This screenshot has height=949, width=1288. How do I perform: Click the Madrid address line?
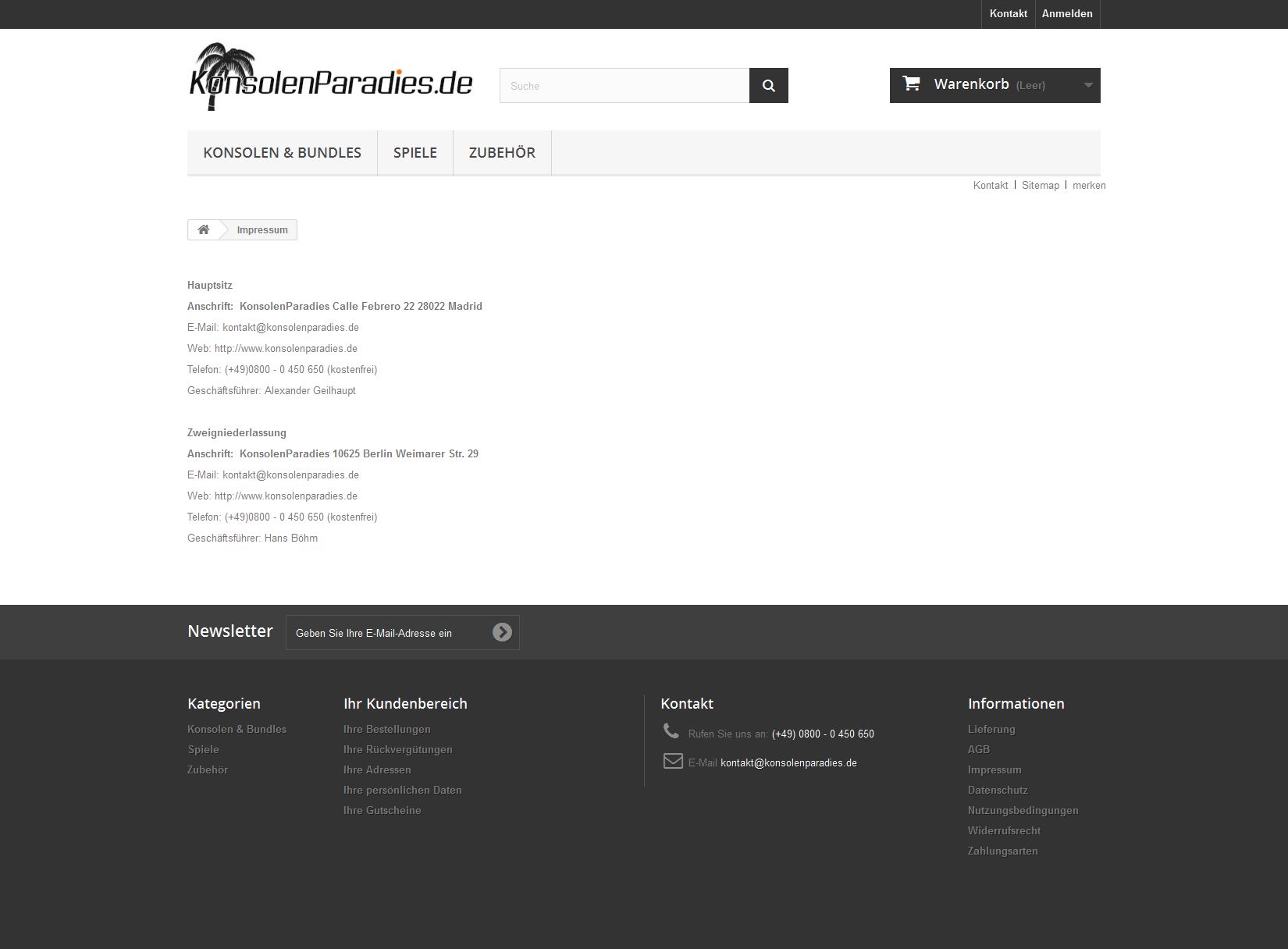tap(335, 306)
